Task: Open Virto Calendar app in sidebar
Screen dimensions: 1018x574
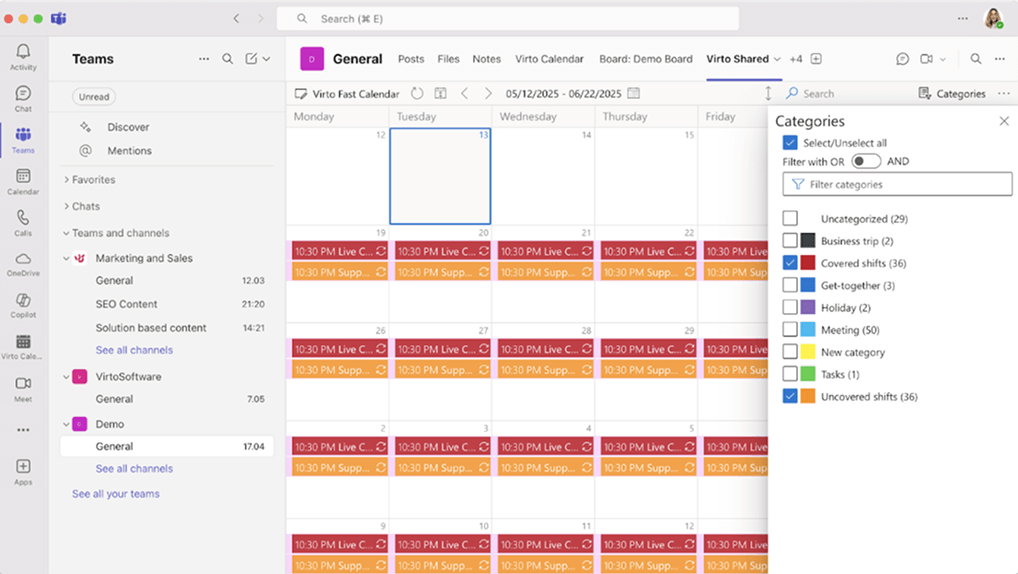Action: (23, 347)
